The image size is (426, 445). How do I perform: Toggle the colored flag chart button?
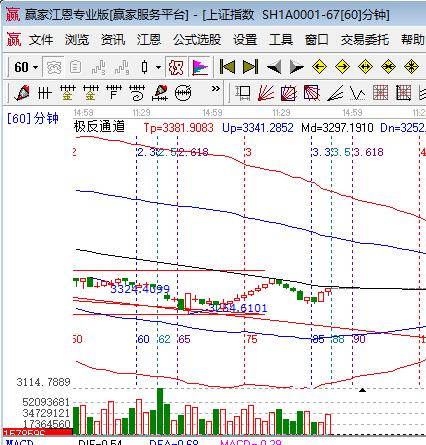pos(200,67)
